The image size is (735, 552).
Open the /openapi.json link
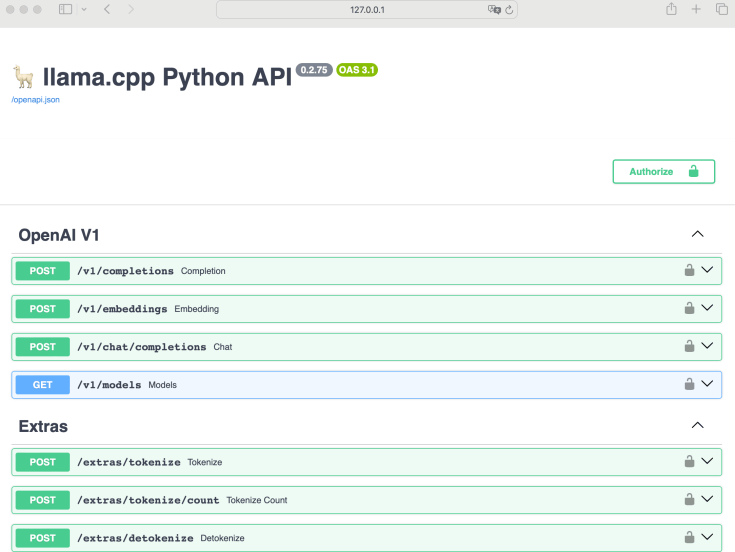[36, 100]
